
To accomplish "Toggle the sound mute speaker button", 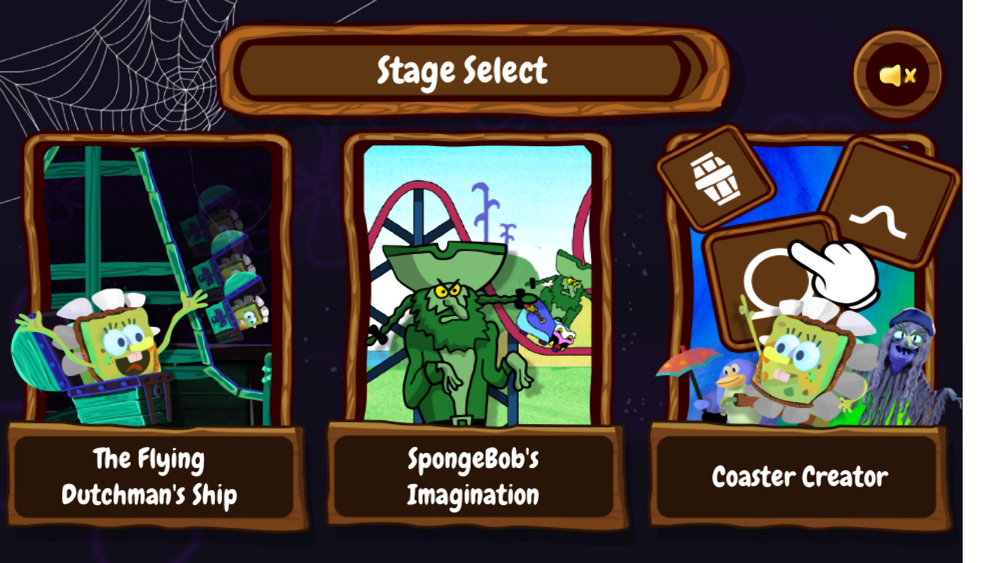I will point(898,75).
